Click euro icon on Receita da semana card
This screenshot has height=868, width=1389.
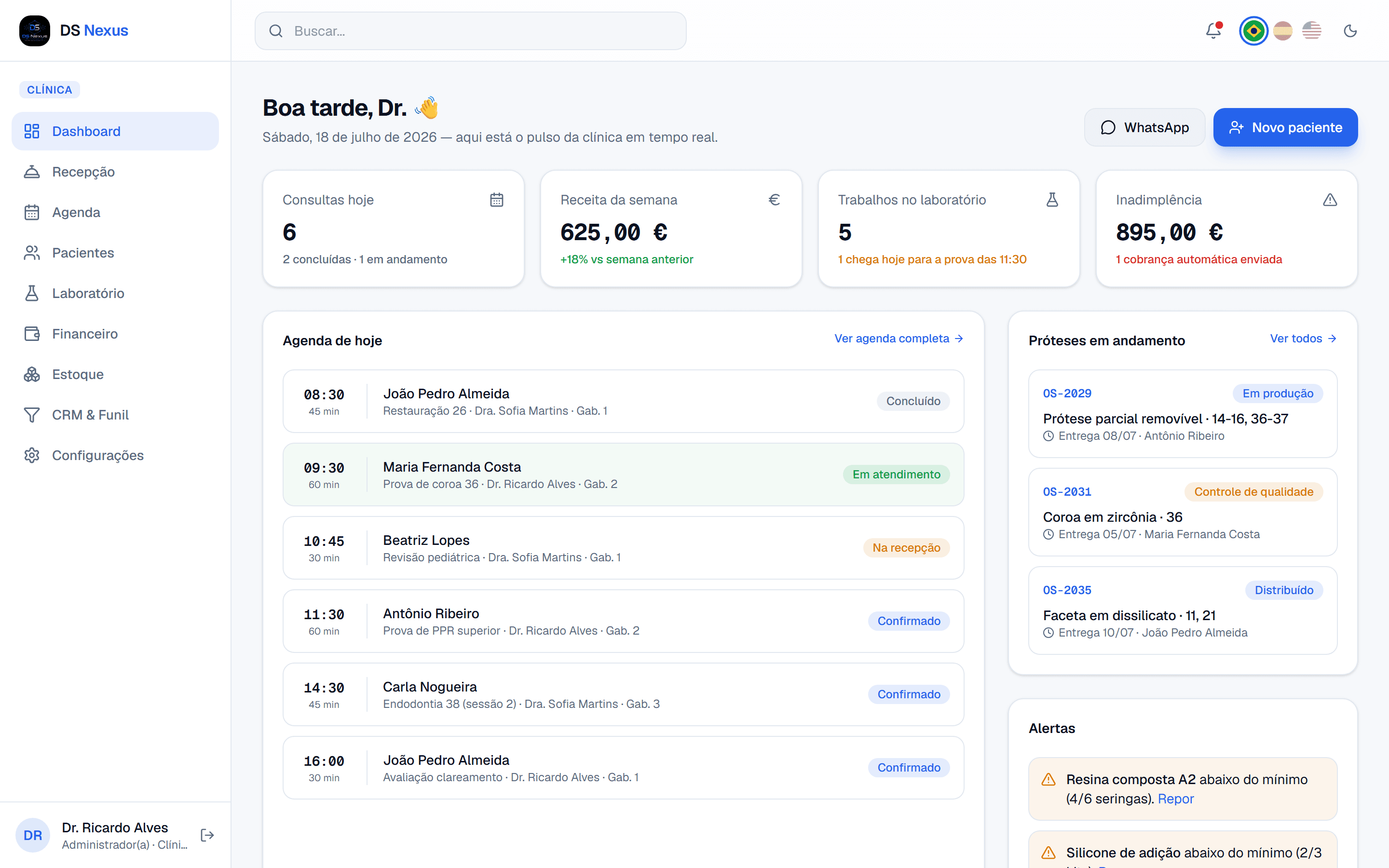tap(774, 200)
